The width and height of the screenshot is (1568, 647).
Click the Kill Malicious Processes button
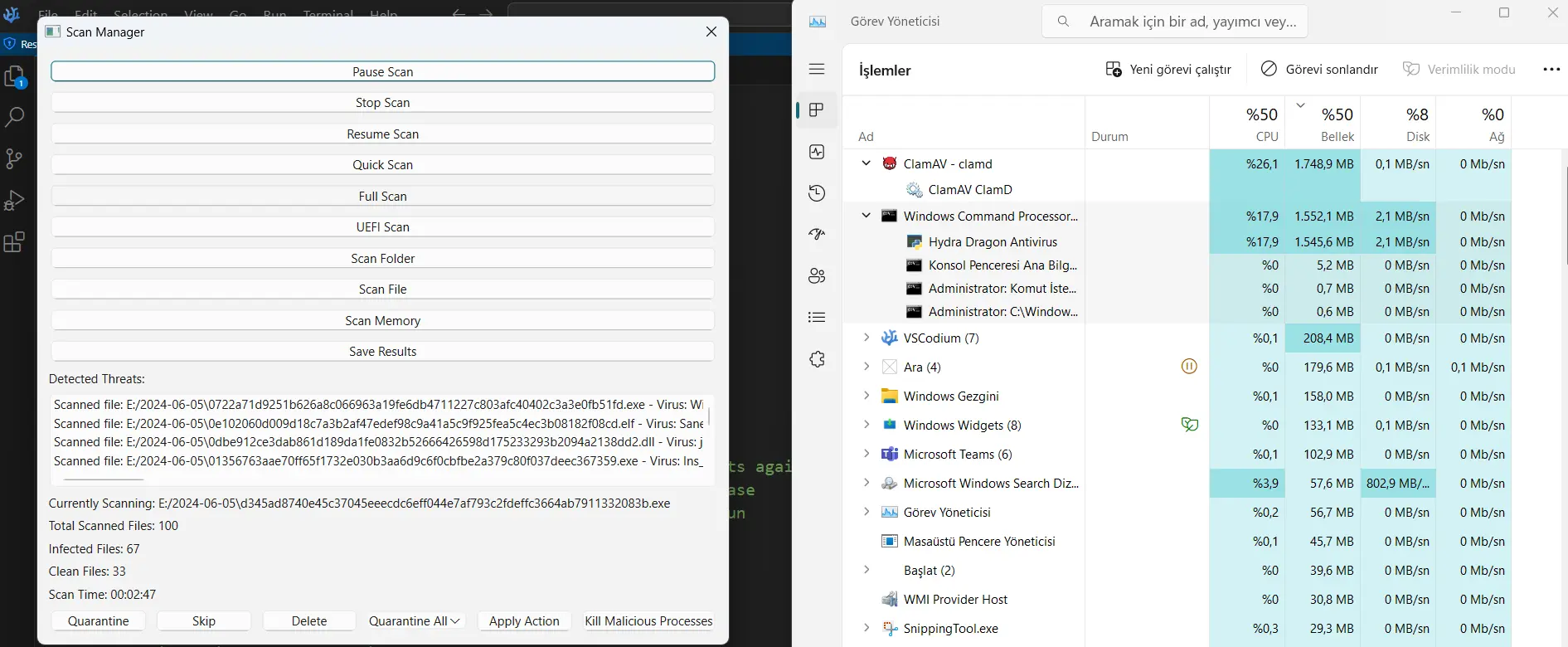648,620
